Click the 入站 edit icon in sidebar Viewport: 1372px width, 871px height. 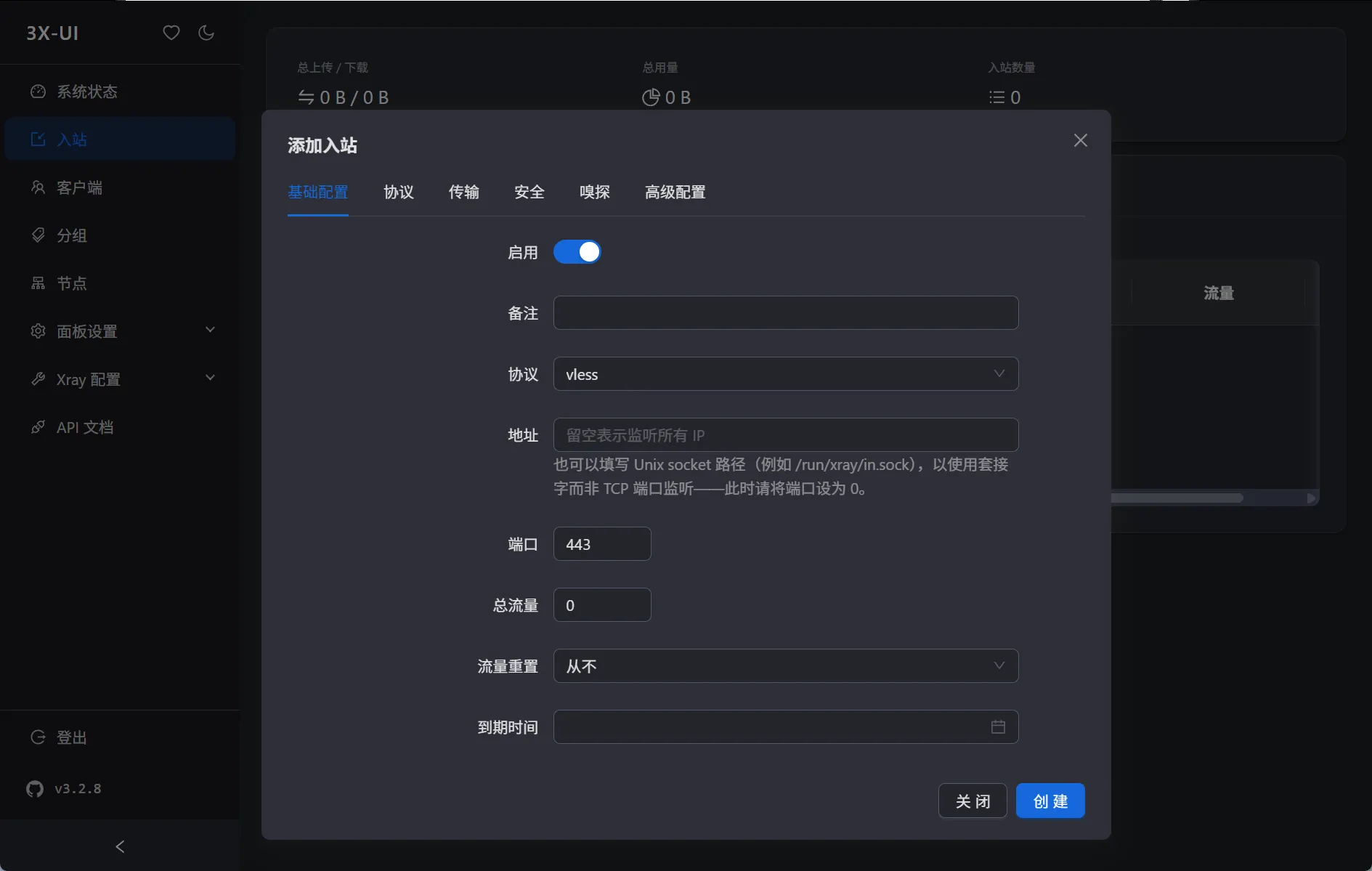pyautogui.click(x=38, y=139)
